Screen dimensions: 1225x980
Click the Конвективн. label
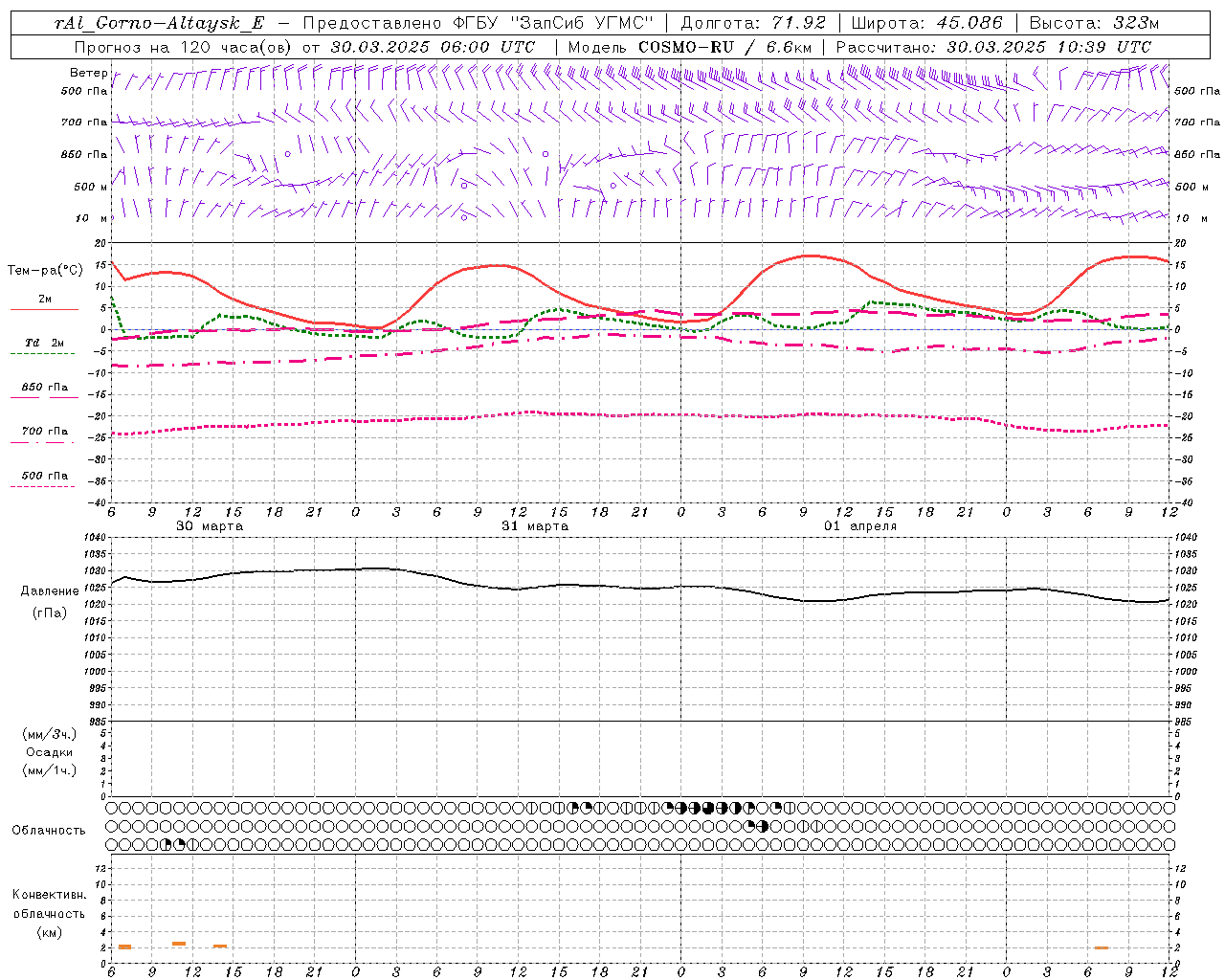49,894
